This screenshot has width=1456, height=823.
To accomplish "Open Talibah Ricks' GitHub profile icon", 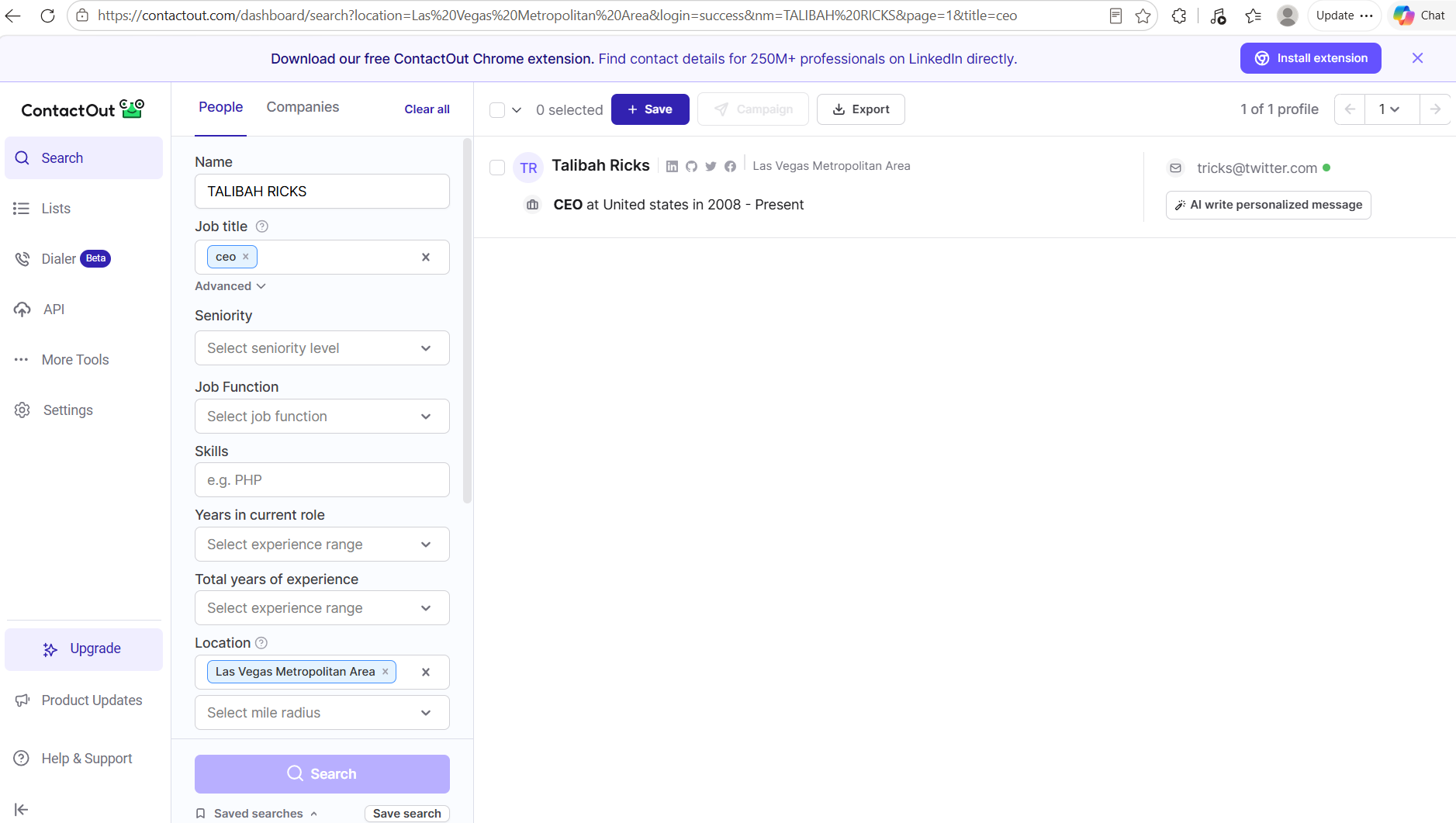I will [691, 166].
